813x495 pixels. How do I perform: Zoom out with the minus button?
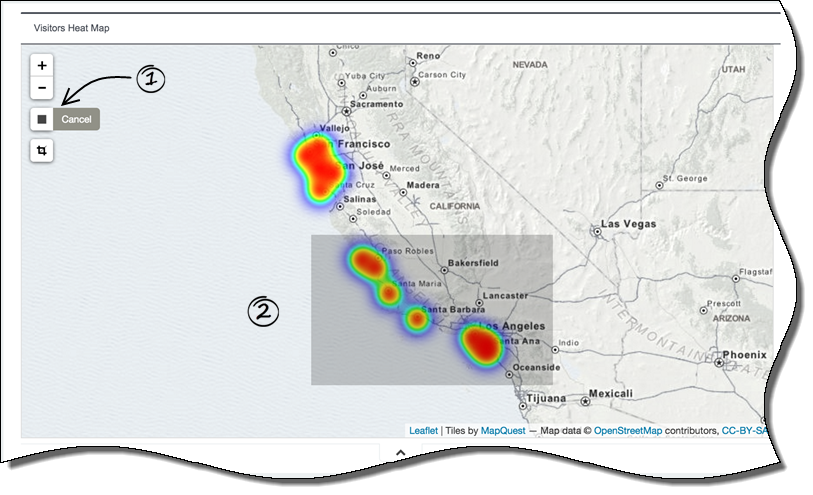42,88
